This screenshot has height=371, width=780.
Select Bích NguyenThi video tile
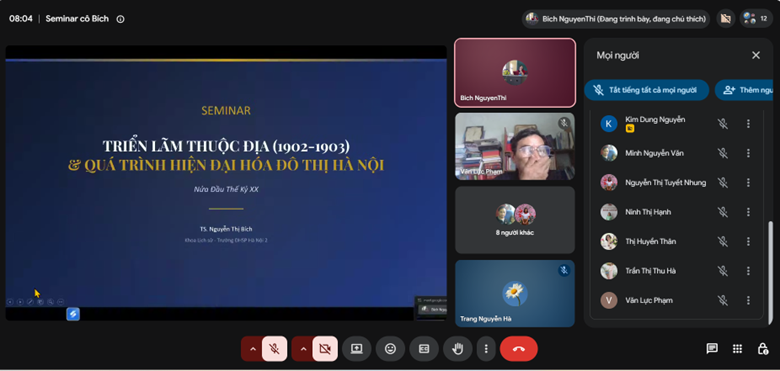(x=515, y=73)
